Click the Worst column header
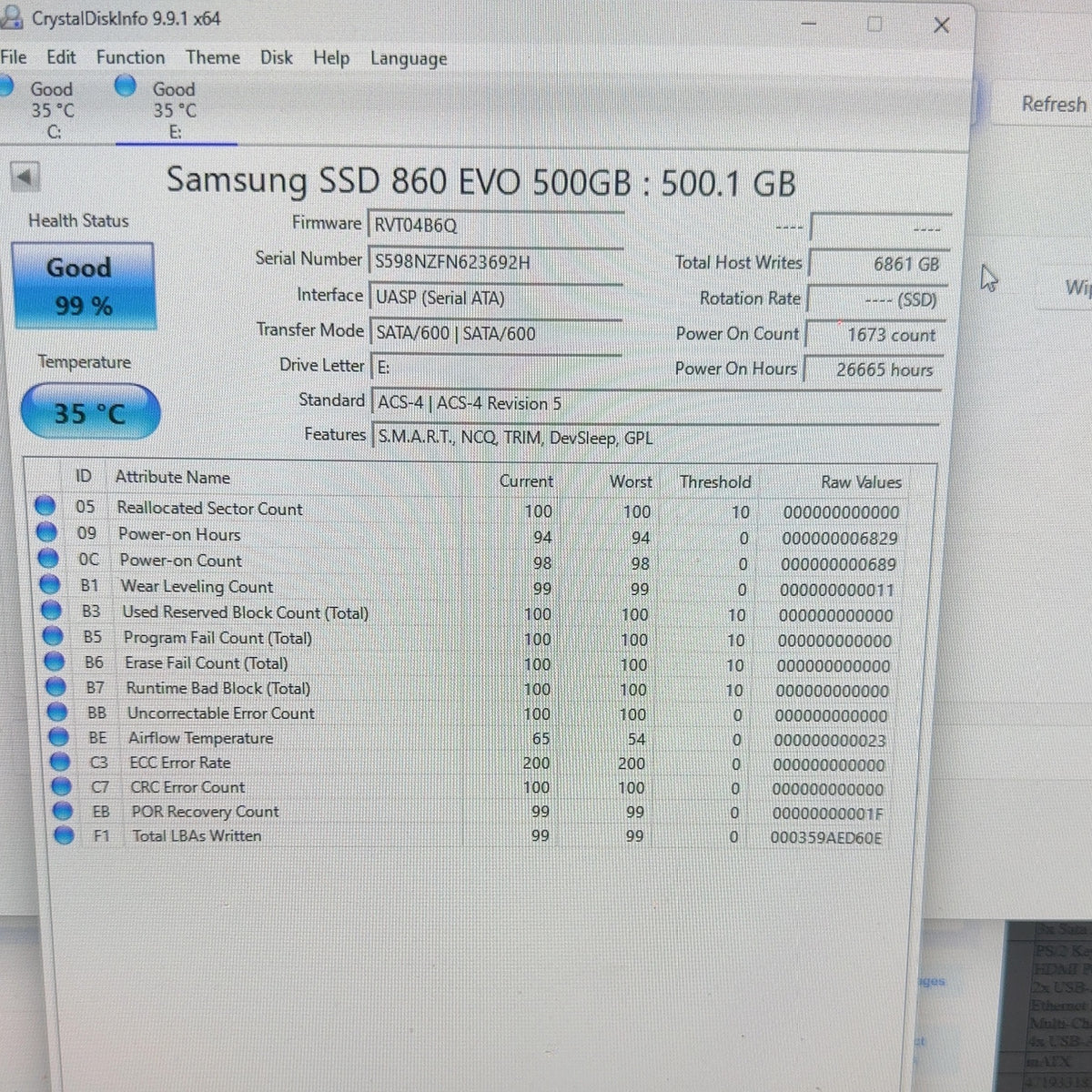1092x1092 pixels. click(x=631, y=481)
